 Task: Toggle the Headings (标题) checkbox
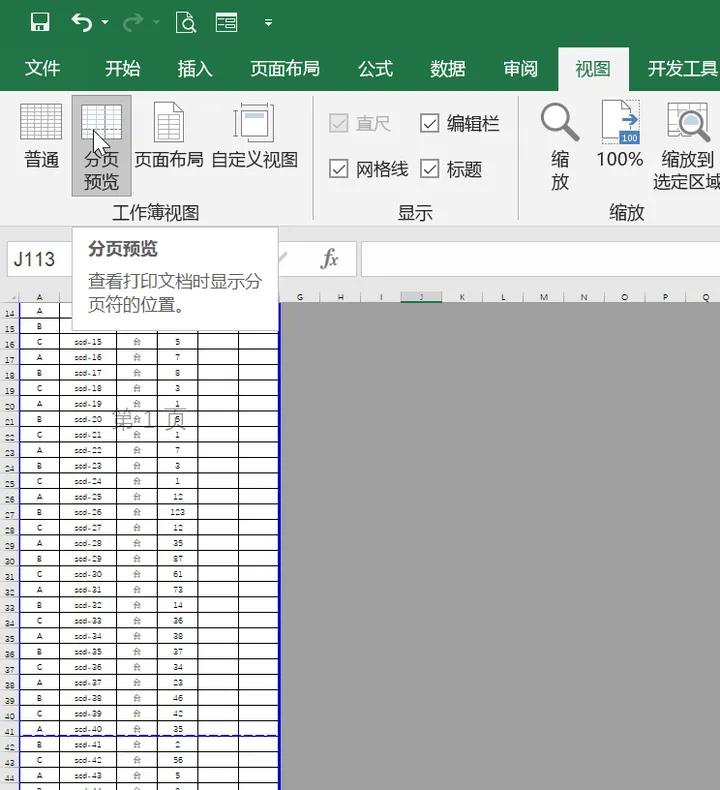pos(430,169)
